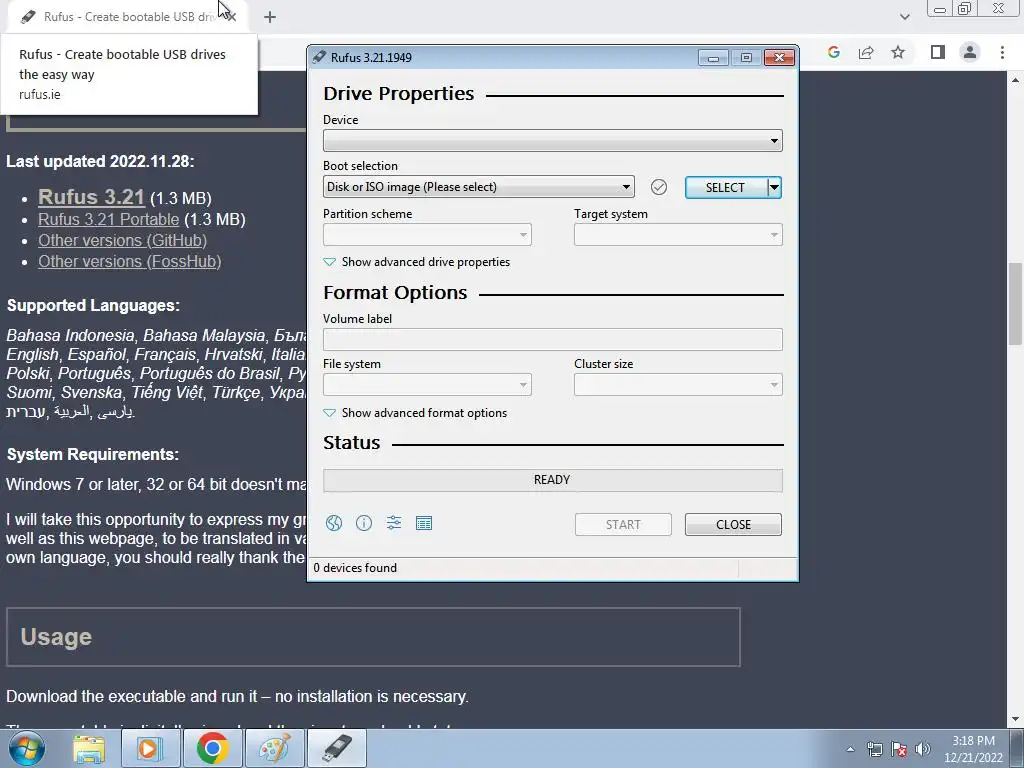The width and height of the screenshot is (1024, 768).
Task: Open the Partition scheme dropdown
Action: coord(427,234)
